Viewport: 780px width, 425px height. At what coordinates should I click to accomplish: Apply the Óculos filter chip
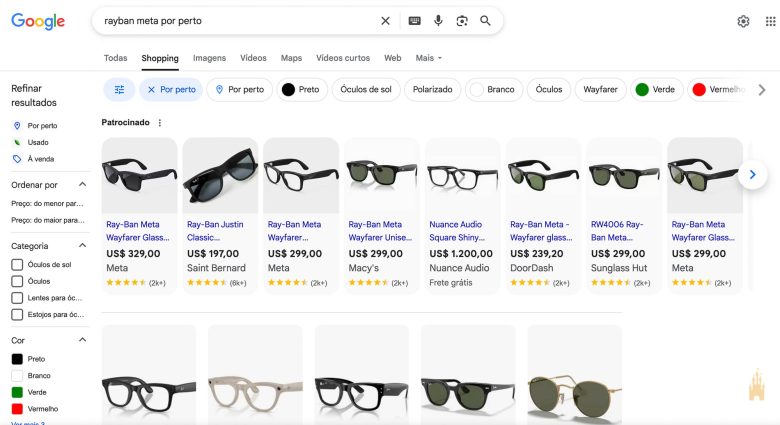(549, 90)
